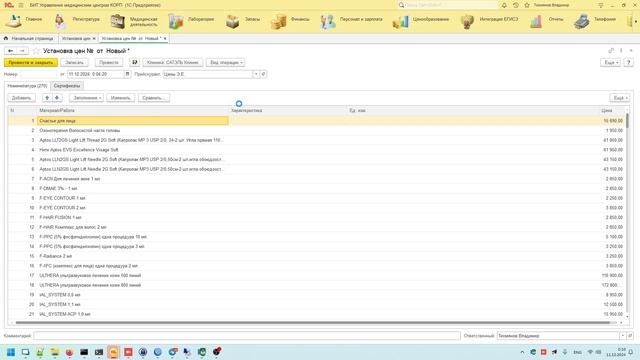Select row F-EYE CONTOUR 1 мл
640x360 pixels.
[x=317, y=198]
